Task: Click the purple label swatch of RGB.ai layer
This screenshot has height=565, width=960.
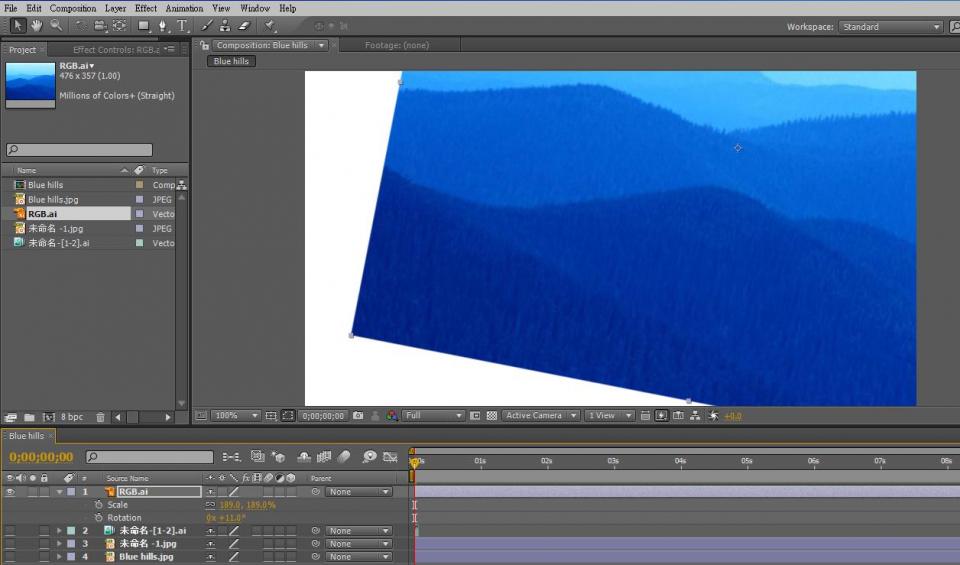Action: pyautogui.click(x=71, y=492)
